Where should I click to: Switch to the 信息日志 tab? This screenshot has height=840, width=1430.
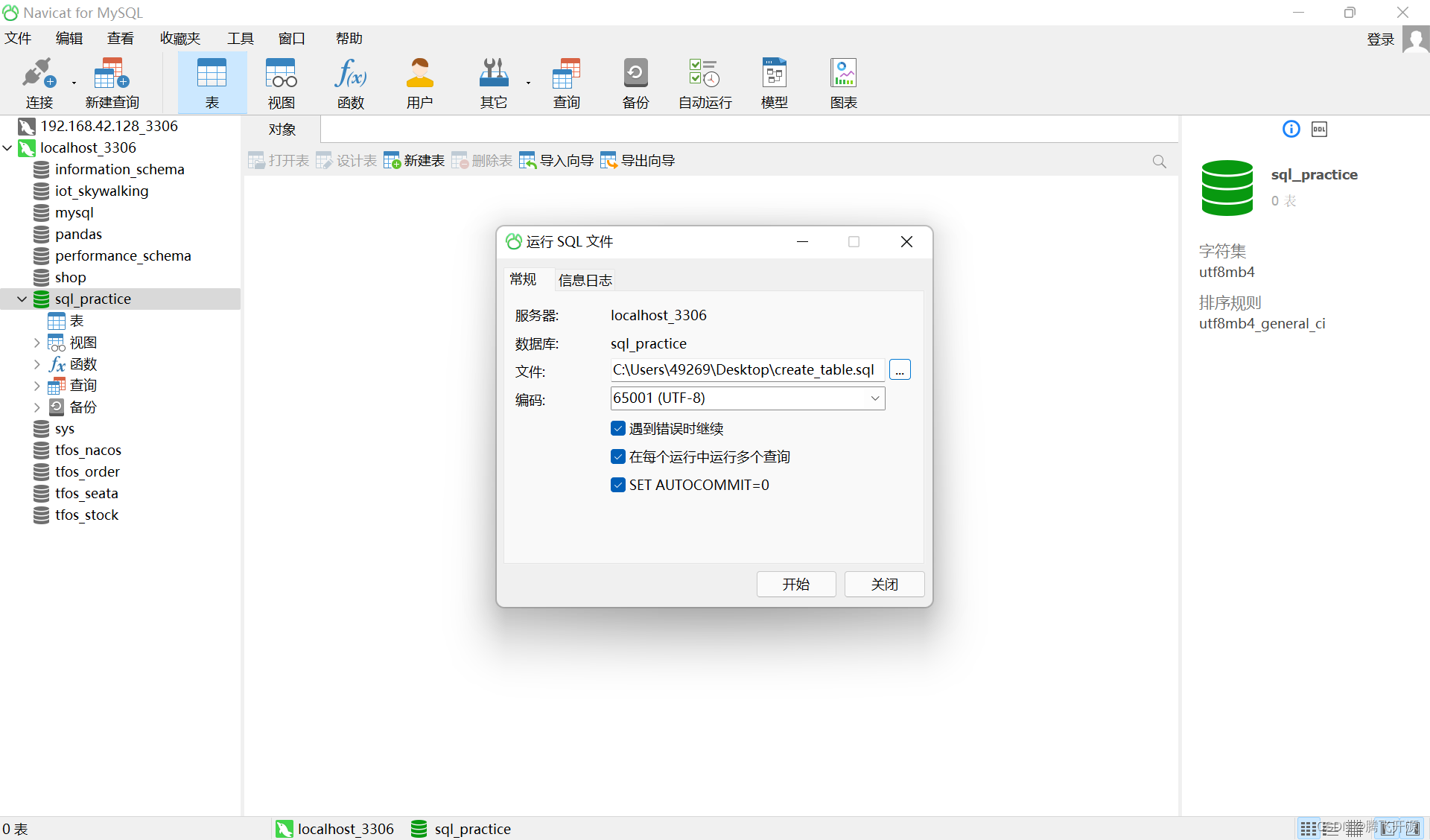click(585, 279)
